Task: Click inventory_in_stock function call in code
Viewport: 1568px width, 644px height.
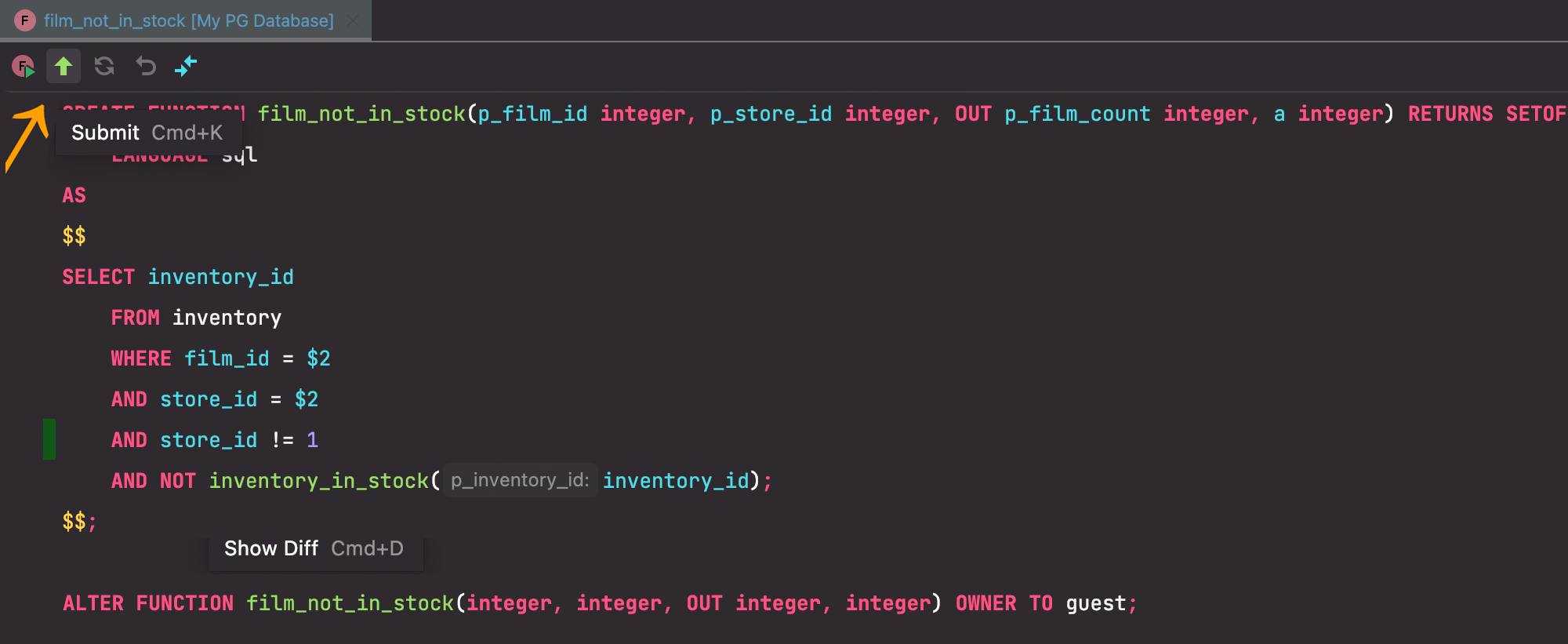Action: click(x=318, y=481)
